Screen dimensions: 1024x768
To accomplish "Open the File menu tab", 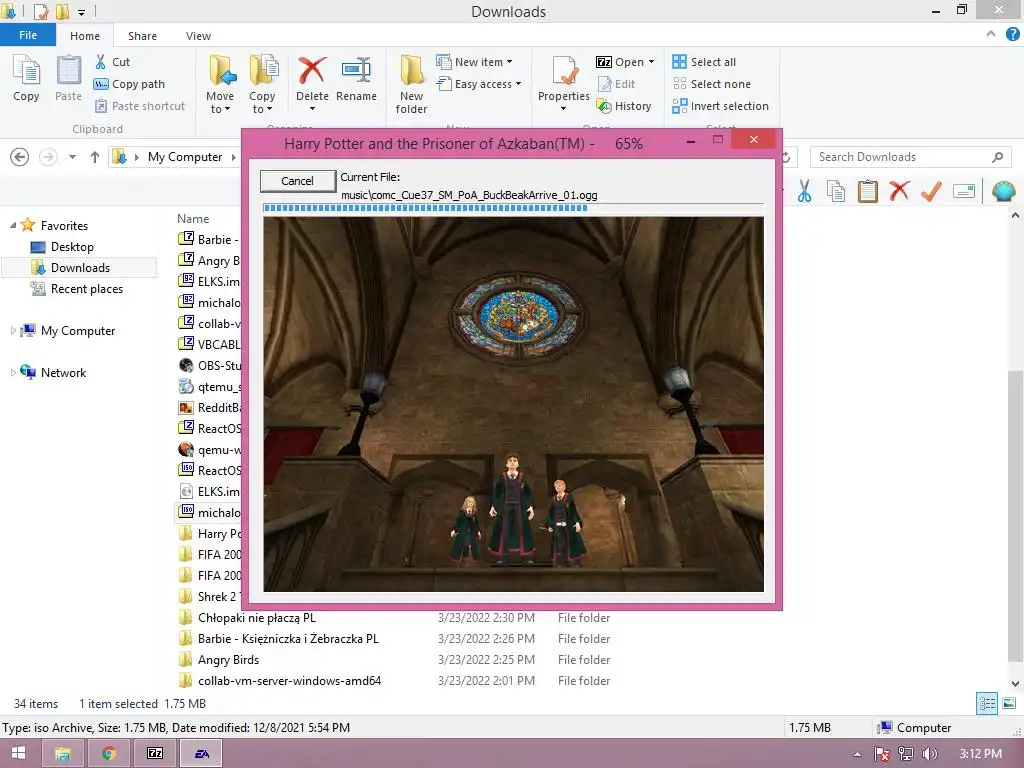I will pos(27,35).
